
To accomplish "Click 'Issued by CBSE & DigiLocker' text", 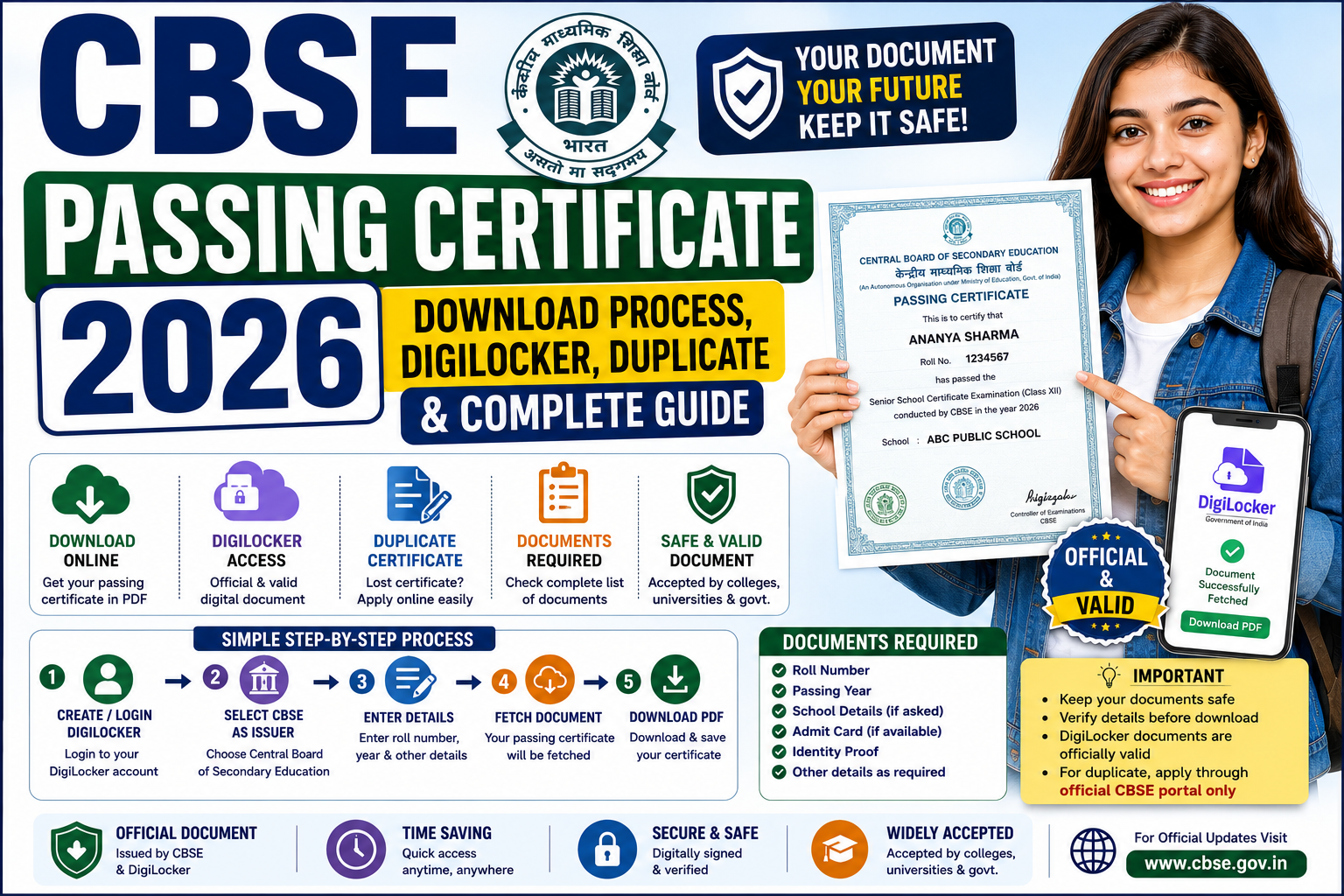I will click(x=159, y=861).
